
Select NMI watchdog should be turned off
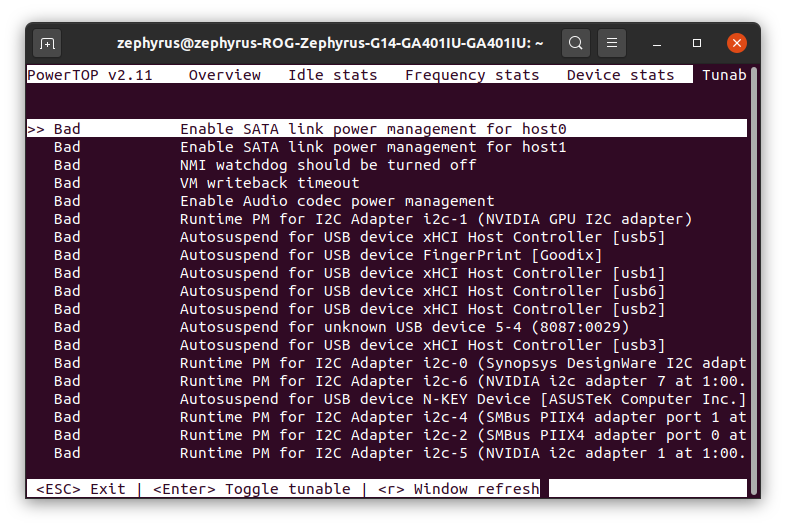coord(386,165)
